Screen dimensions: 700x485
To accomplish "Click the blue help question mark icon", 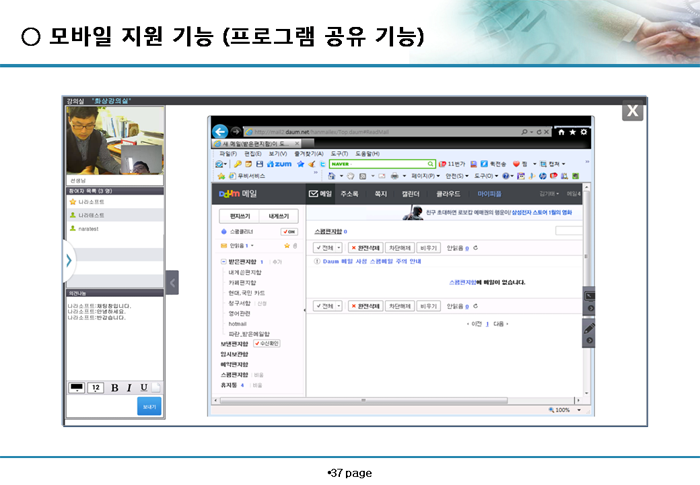I will (505, 176).
